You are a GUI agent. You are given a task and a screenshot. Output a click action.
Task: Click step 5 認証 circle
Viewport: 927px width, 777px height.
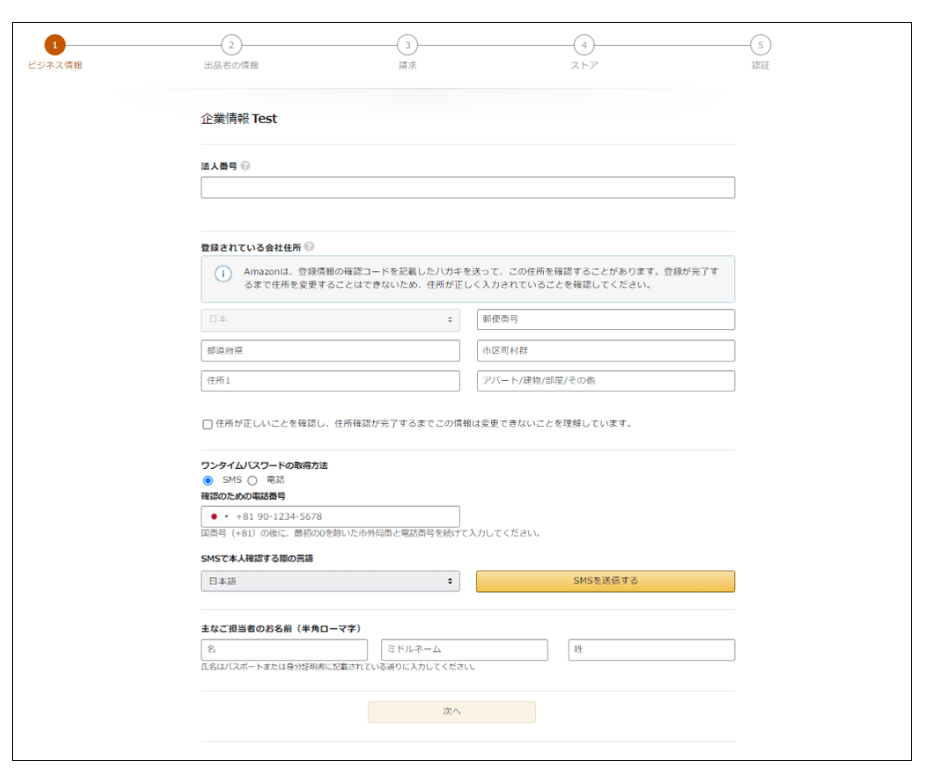[761, 45]
